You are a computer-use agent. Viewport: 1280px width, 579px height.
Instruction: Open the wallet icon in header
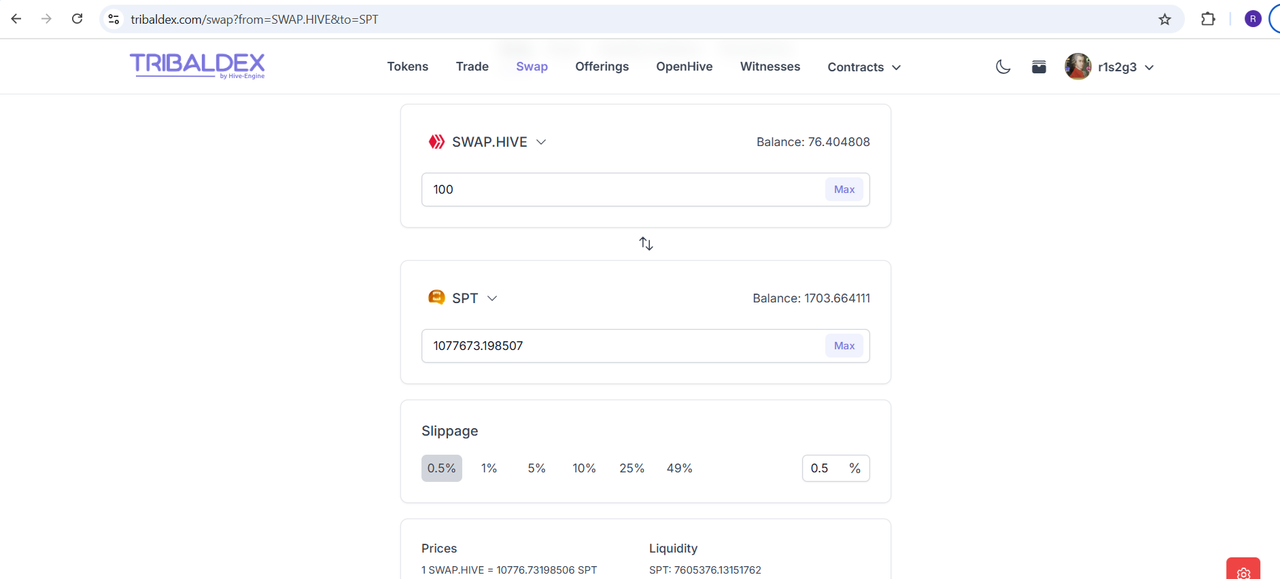[1039, 67]
